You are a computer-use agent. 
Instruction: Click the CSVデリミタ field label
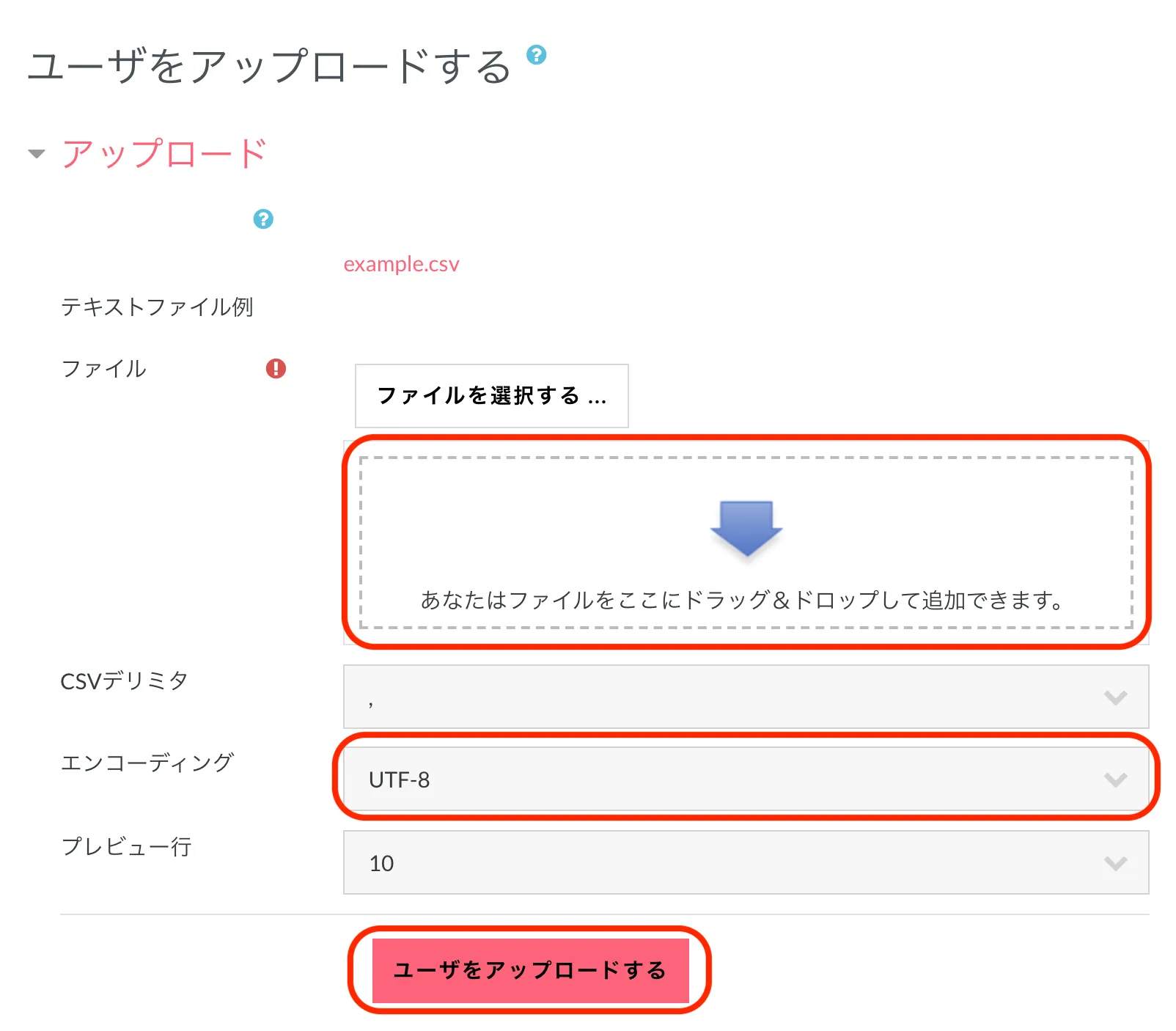pos(124,681)
